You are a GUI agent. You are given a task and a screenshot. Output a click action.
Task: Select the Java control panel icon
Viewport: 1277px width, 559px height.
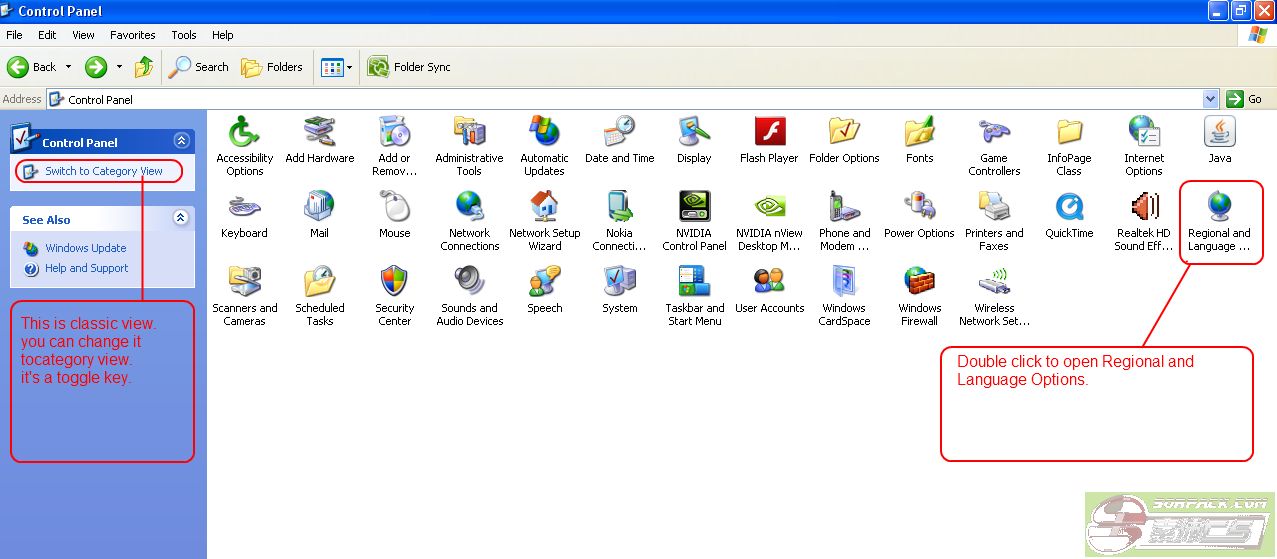1219,133
